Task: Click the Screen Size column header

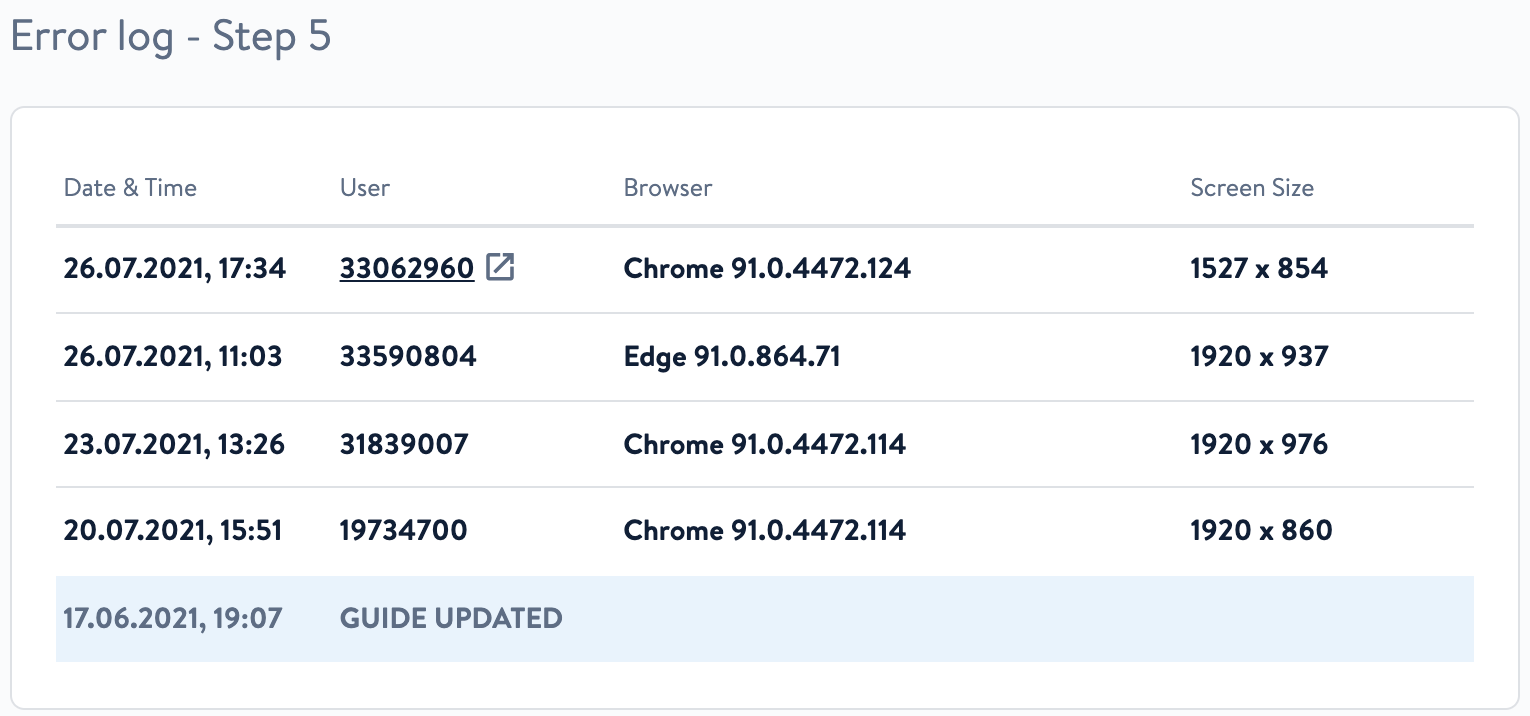Action: click(x=1252, y=188)
